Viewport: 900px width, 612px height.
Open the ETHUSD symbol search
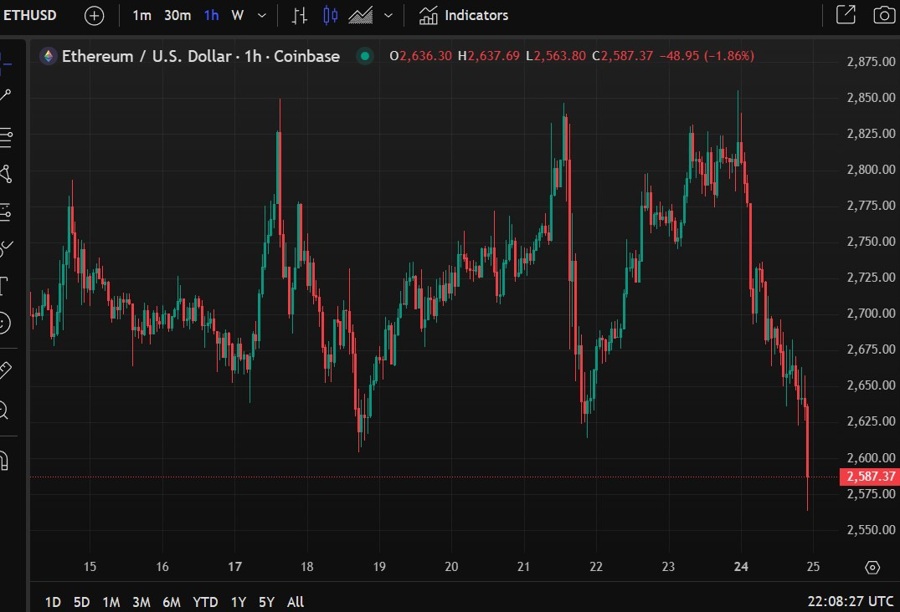tap(30, 15)
